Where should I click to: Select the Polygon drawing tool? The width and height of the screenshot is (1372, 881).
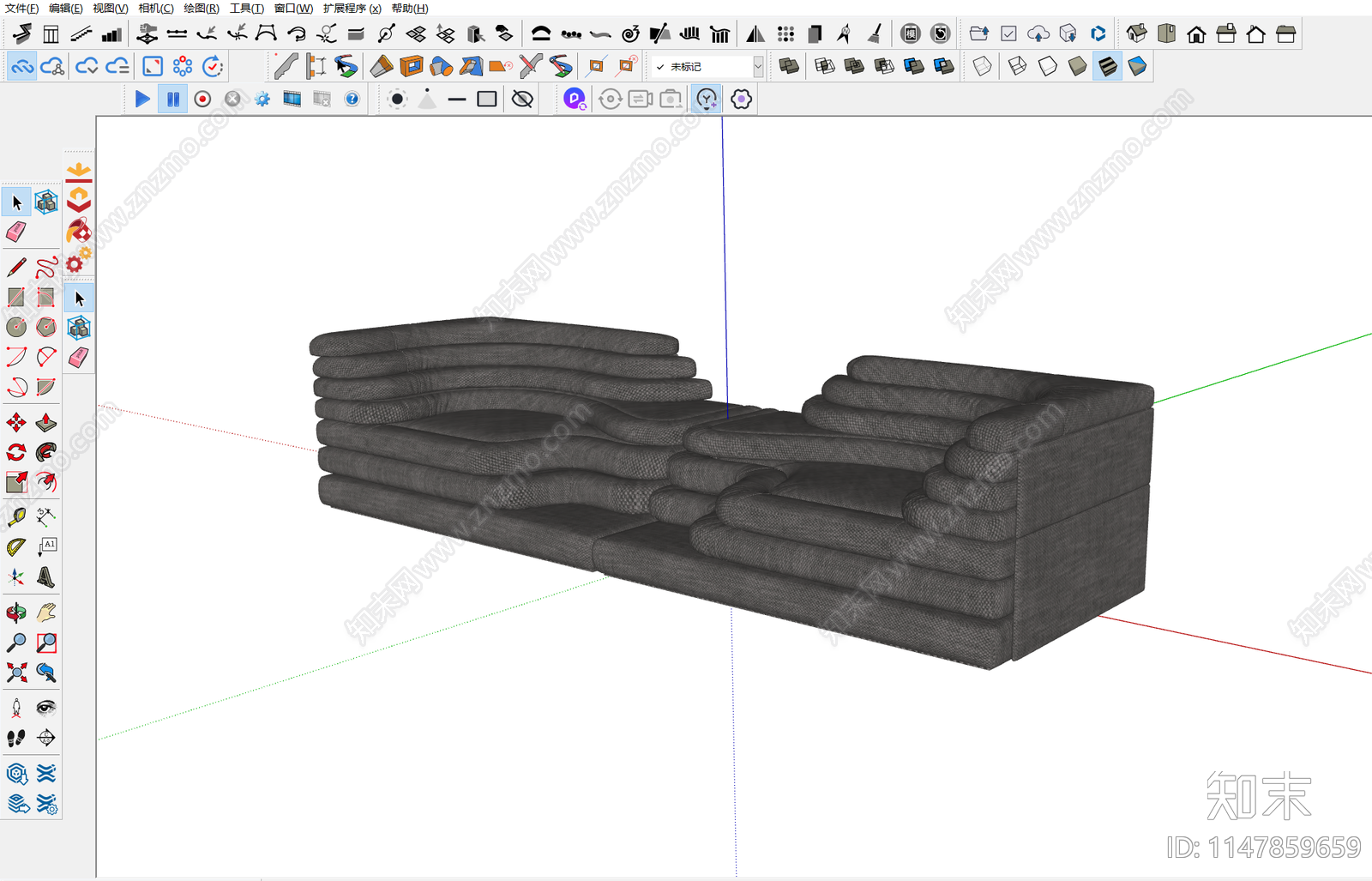[46, 327]
